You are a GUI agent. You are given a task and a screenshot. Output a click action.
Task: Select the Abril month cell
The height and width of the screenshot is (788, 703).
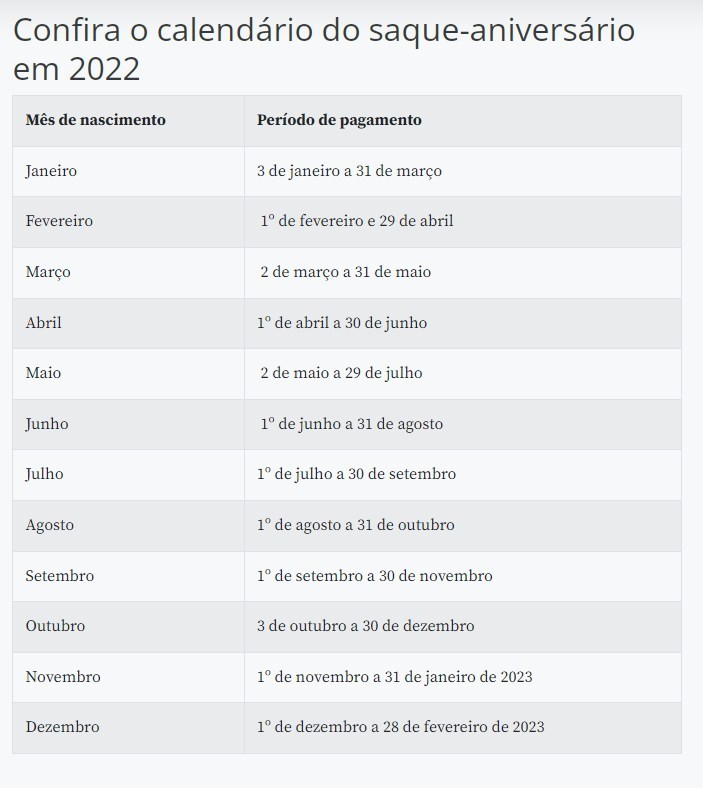(x=44, y=323)
